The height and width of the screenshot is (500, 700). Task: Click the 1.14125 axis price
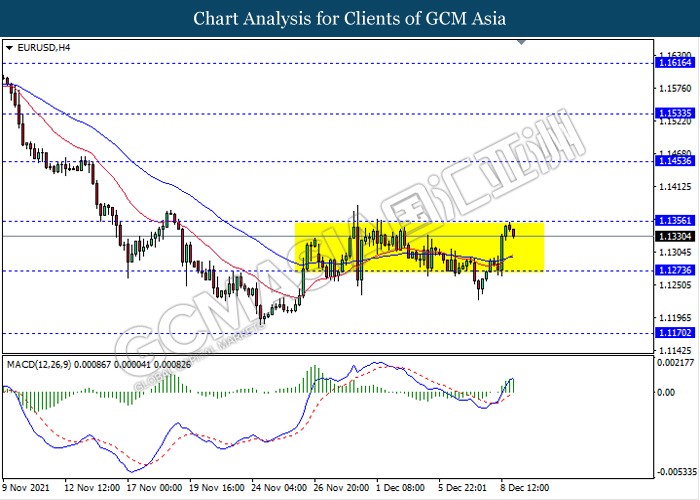pyautogui.click(x=675, y=187)
